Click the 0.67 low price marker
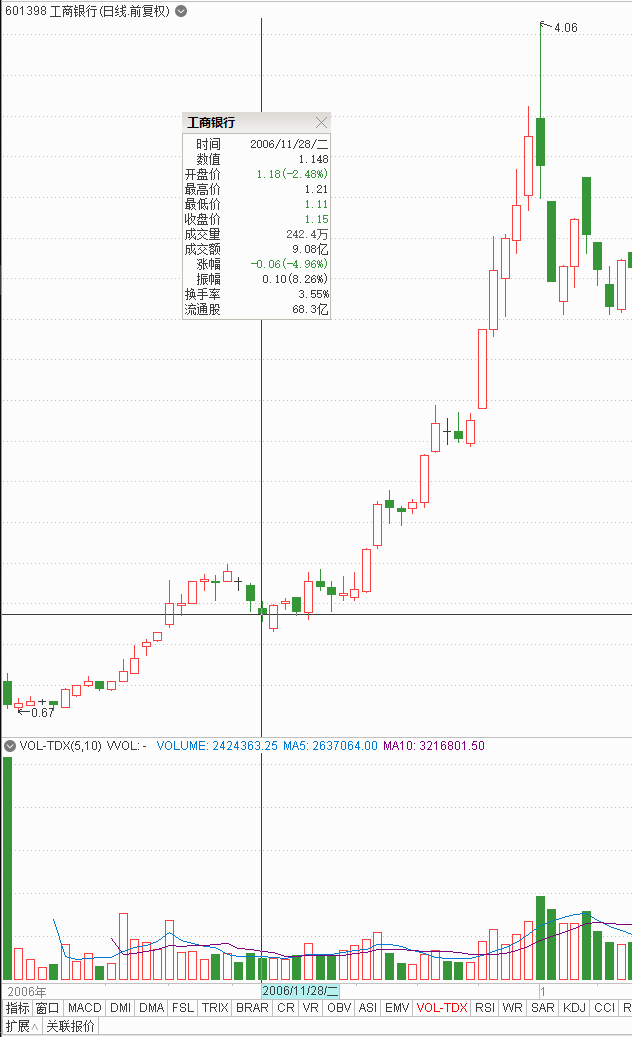Image resolution: width=632 pixels, height=1037 pixels. coord(43,712)
